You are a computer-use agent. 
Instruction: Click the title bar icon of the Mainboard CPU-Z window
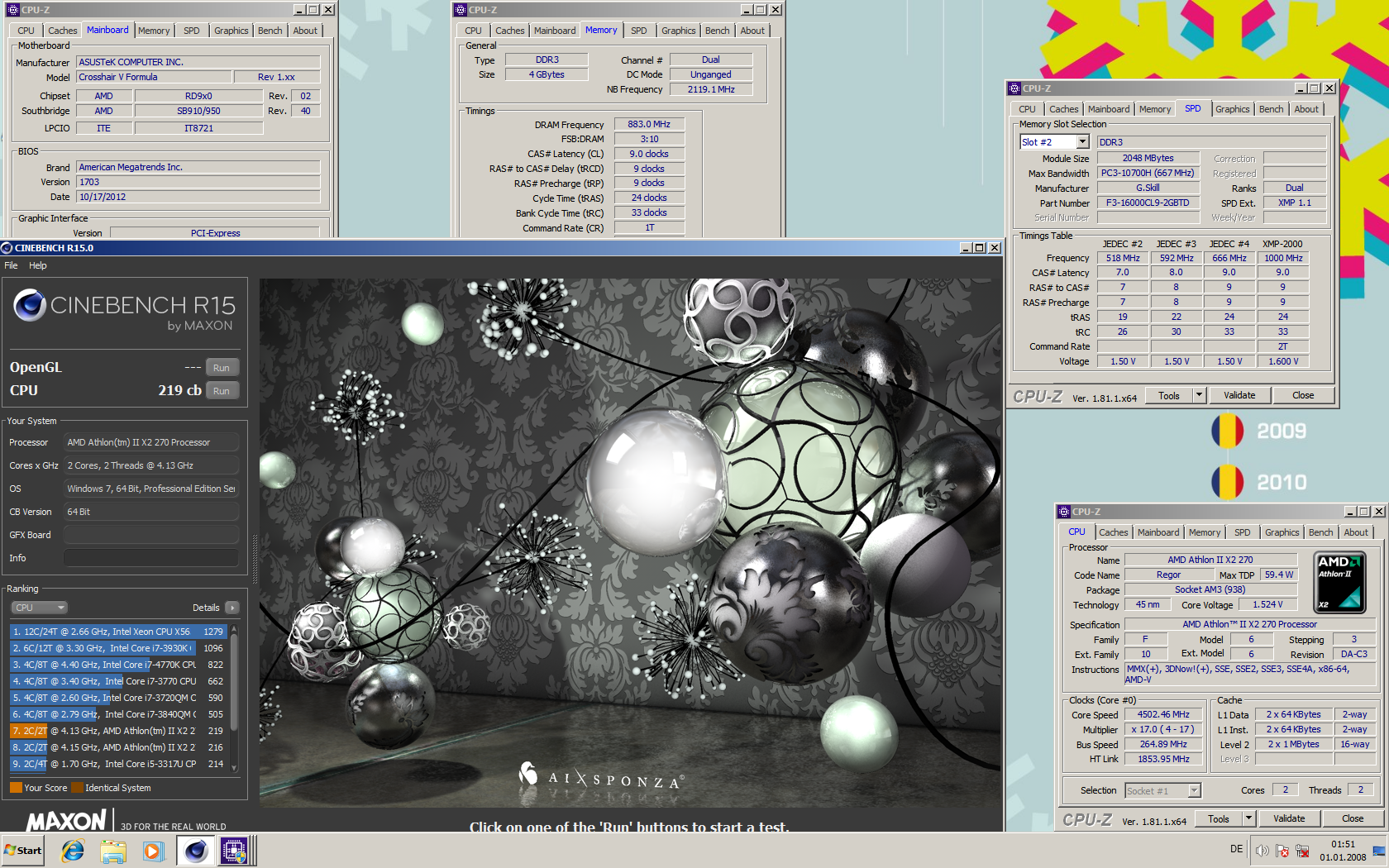tap(13, 10)
